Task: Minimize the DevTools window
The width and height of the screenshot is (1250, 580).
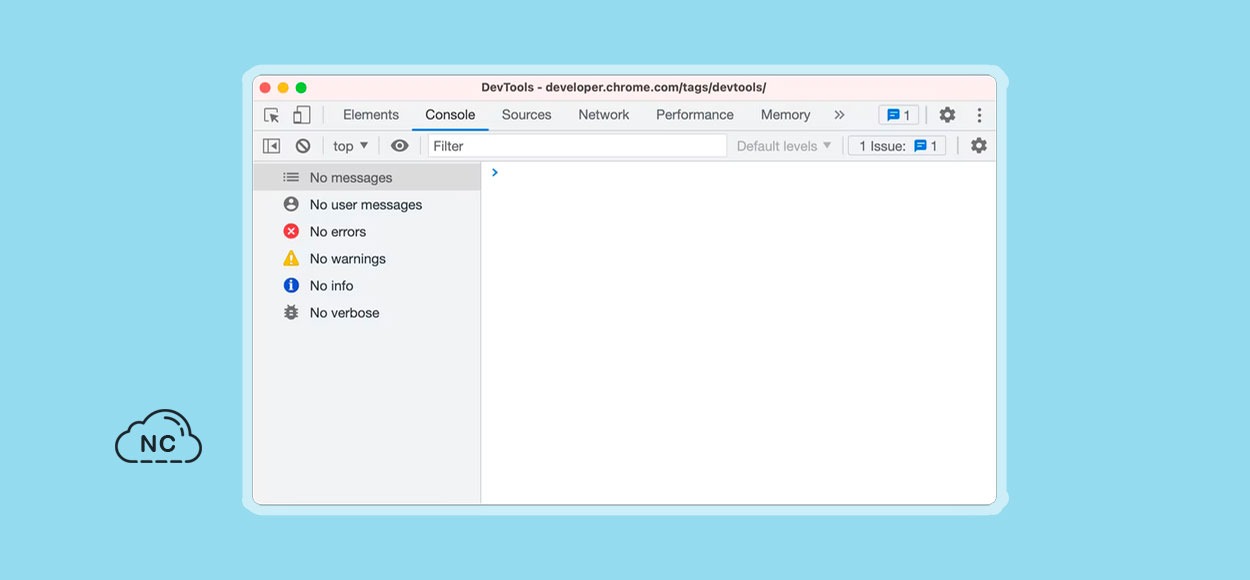Action: (283, 88)
